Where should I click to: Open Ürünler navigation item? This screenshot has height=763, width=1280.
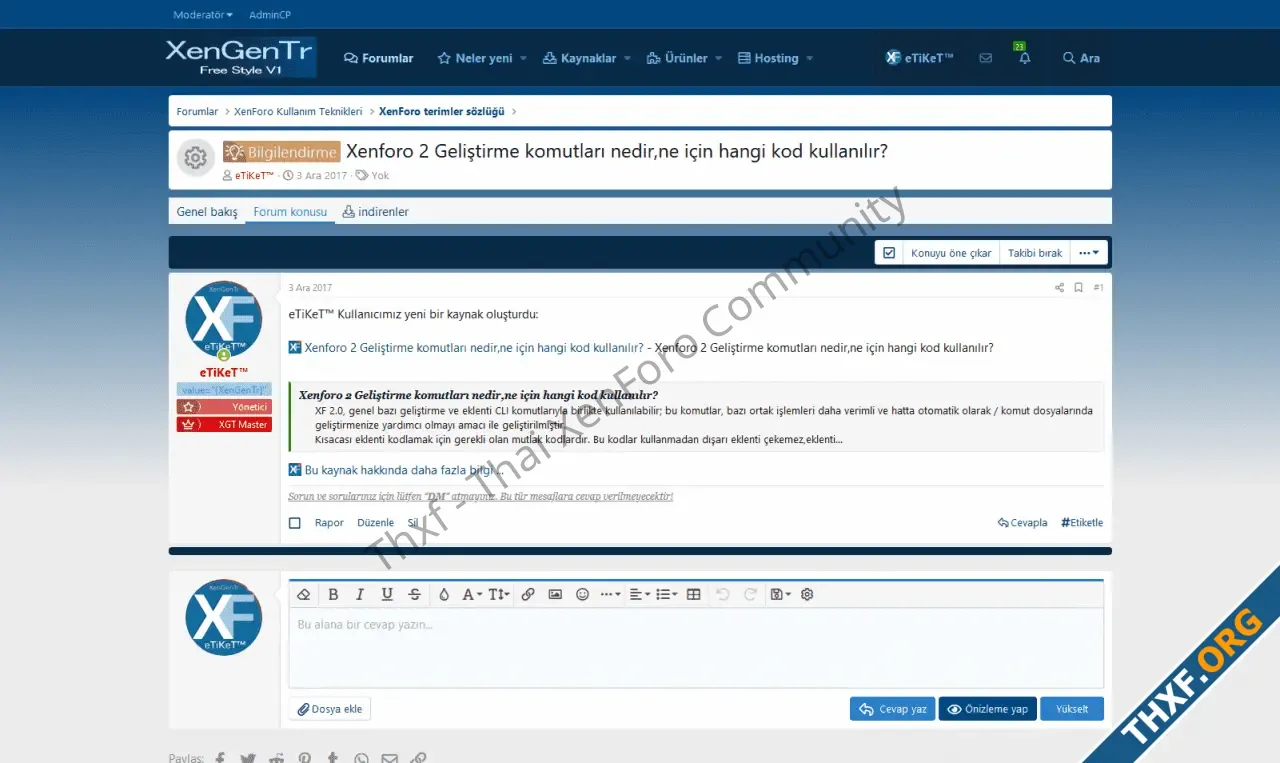(x=677, y=58)
